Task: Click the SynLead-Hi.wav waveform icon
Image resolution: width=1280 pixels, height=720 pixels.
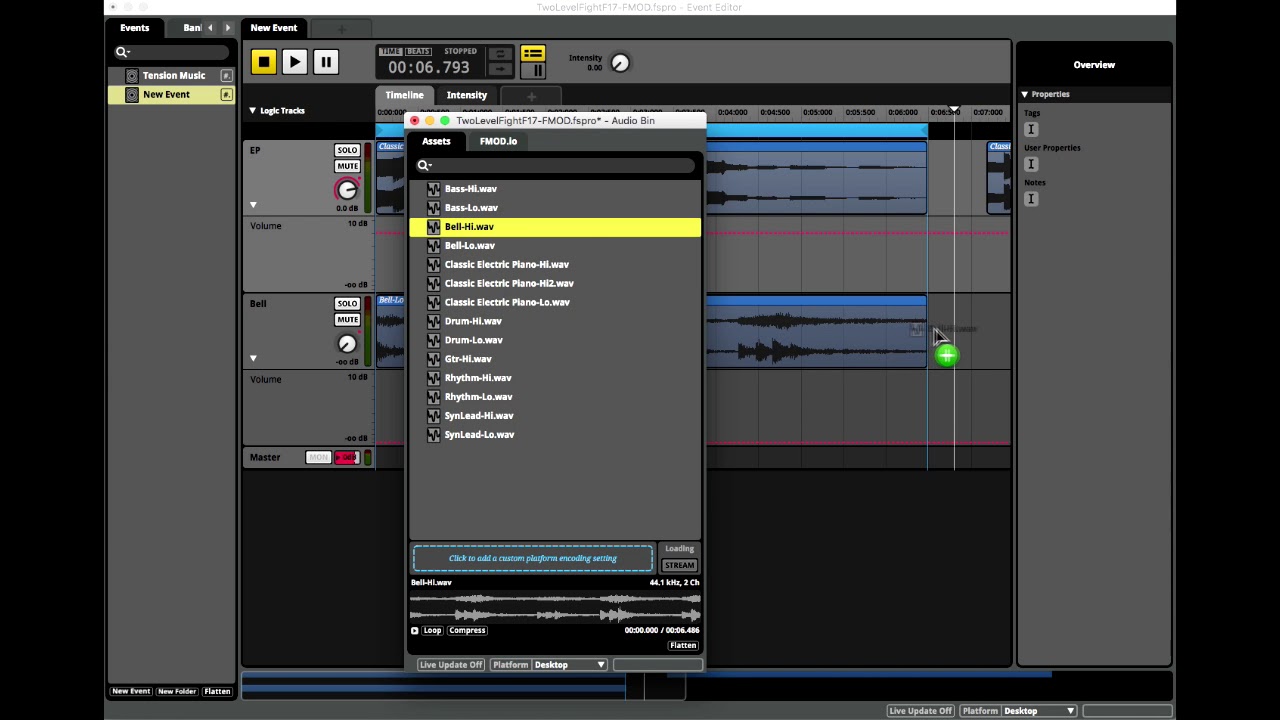Action: [x=433, y=416]
